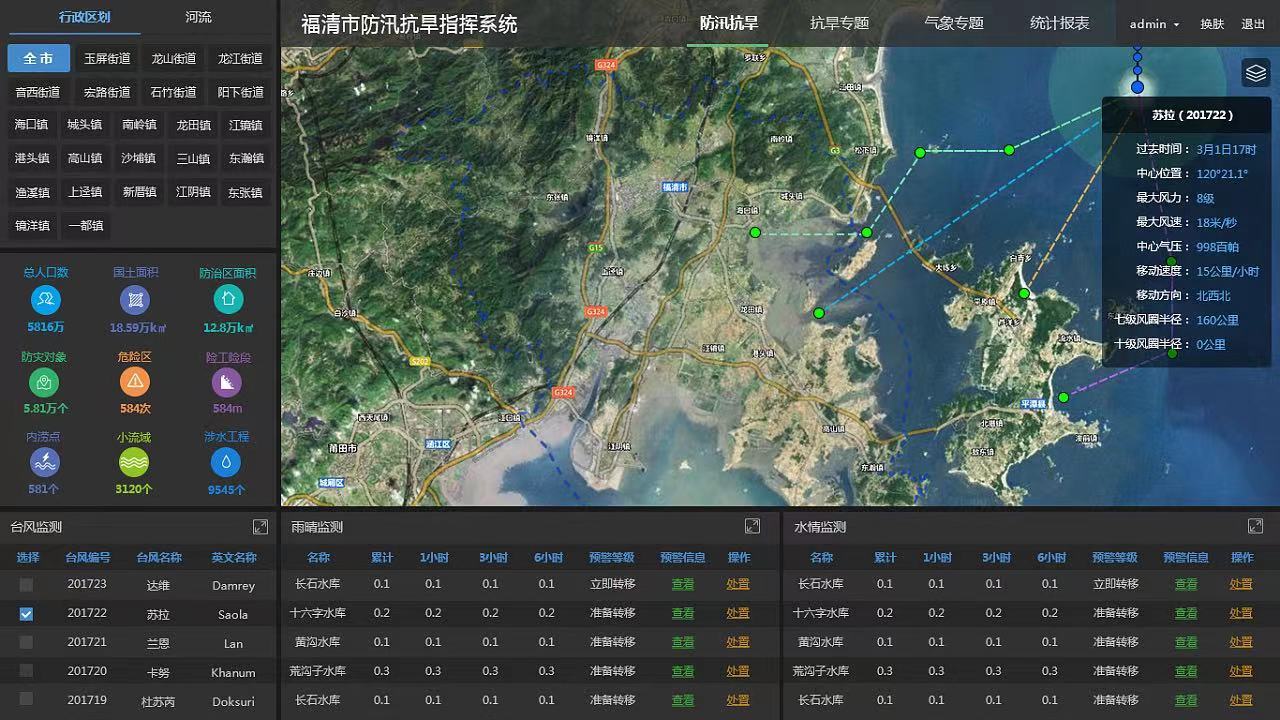
Task: Select the 国土面积 land area icon
Action: click(134, 298)
